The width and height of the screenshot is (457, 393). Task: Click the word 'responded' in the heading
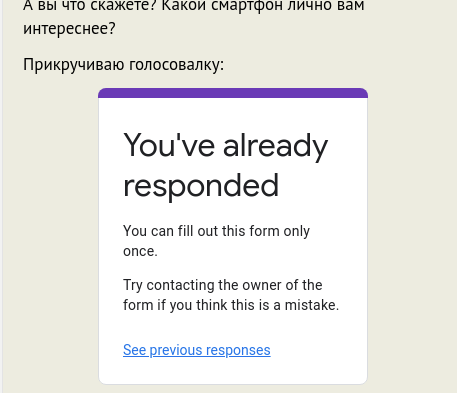click(201, 186)
